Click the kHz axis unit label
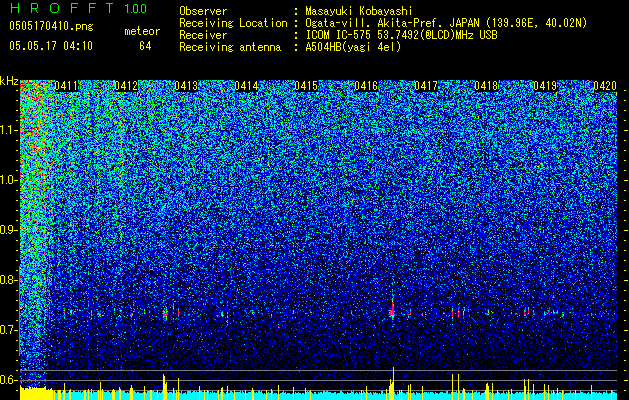This screenshot has height=400, width=629. pyautogui.click(x=9, y=81)
